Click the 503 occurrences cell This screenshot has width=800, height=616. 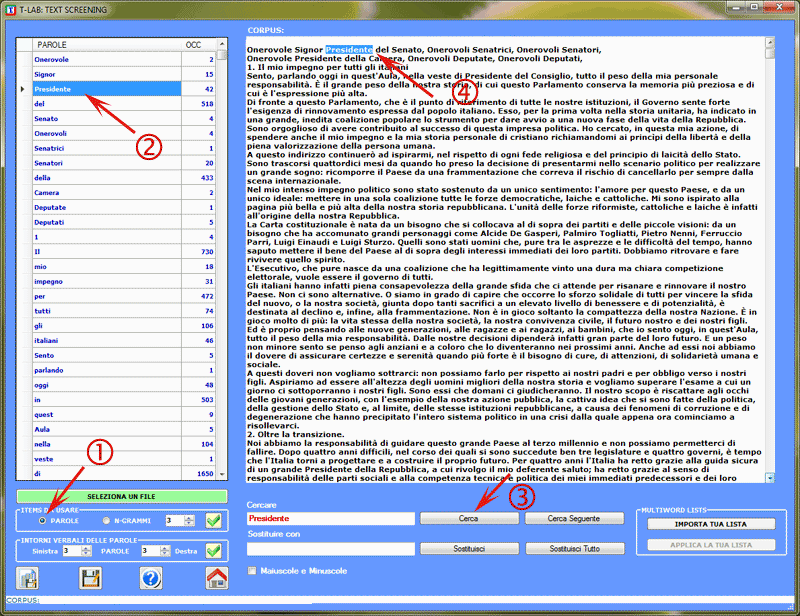point(198,400)
